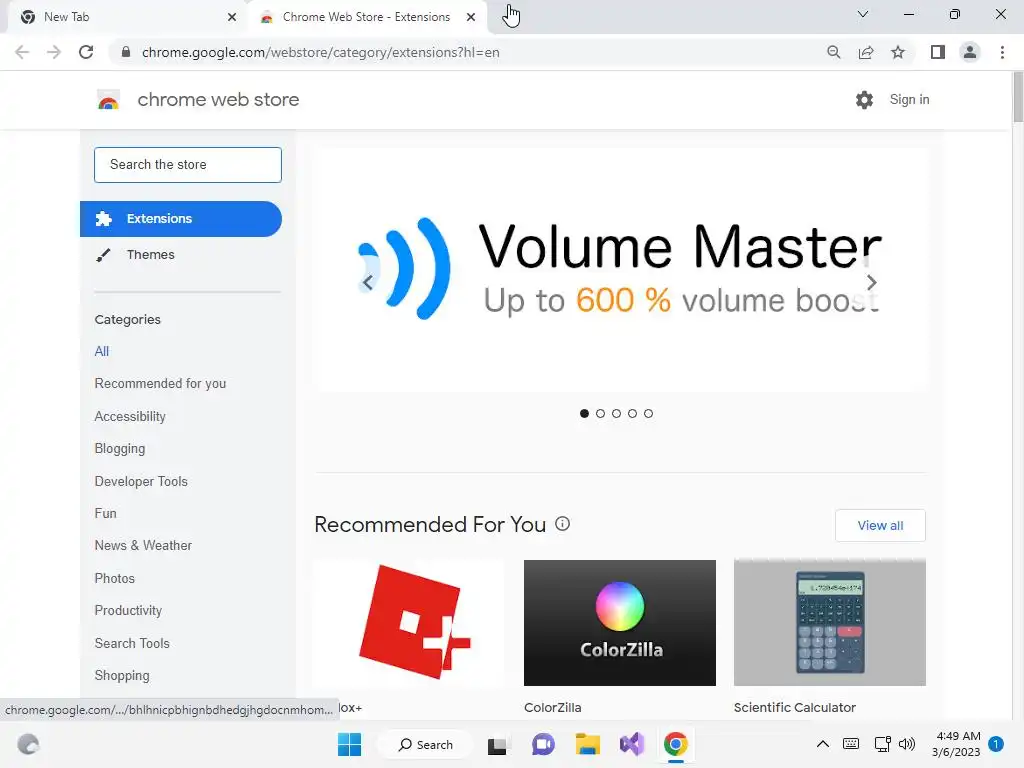Open the ColorZilla extension thumbnail
The image size is (1024, 768).
(x=620, y=622)
